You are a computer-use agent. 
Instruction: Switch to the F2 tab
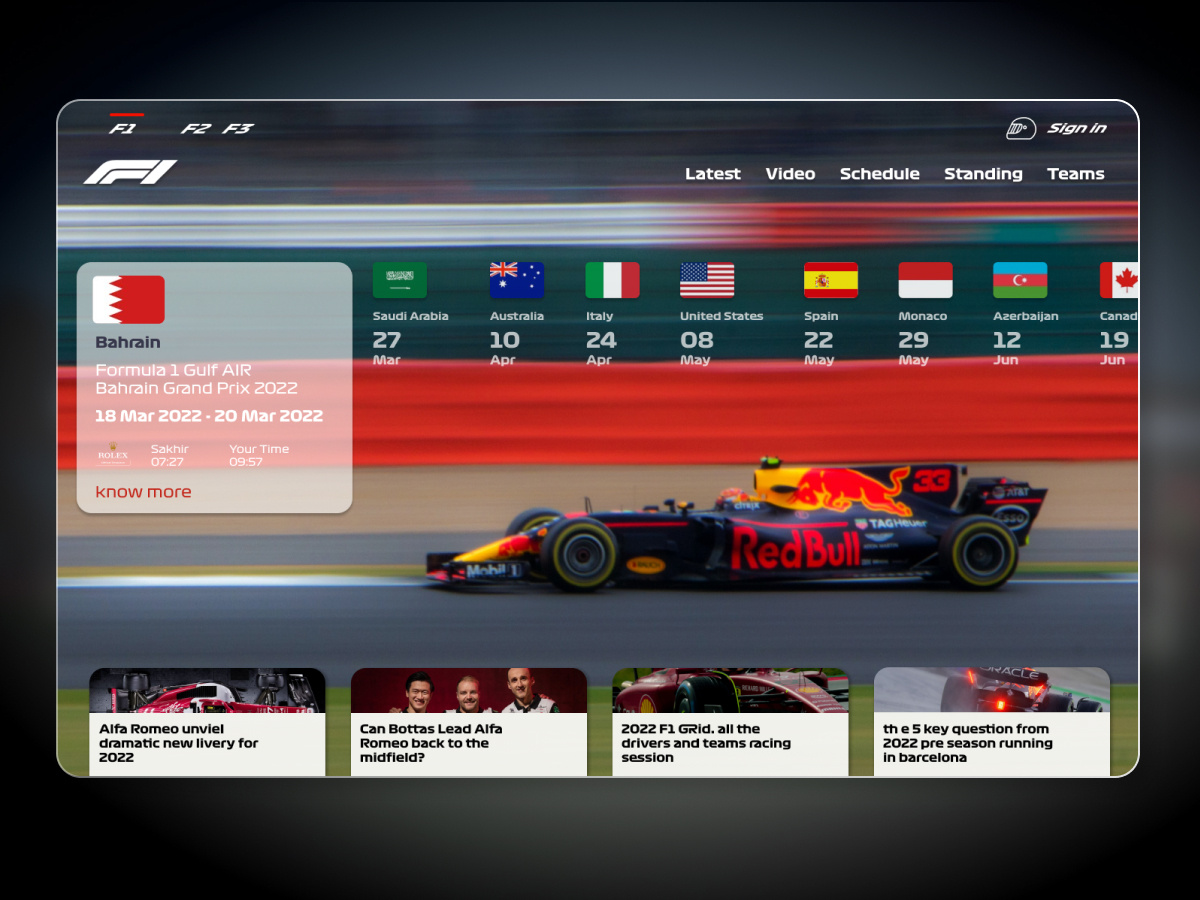click(196, 129)
